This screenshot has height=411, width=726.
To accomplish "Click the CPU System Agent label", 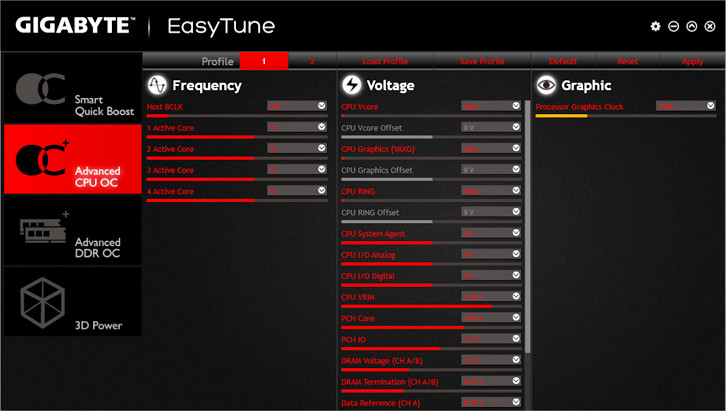I will (373, 234).
